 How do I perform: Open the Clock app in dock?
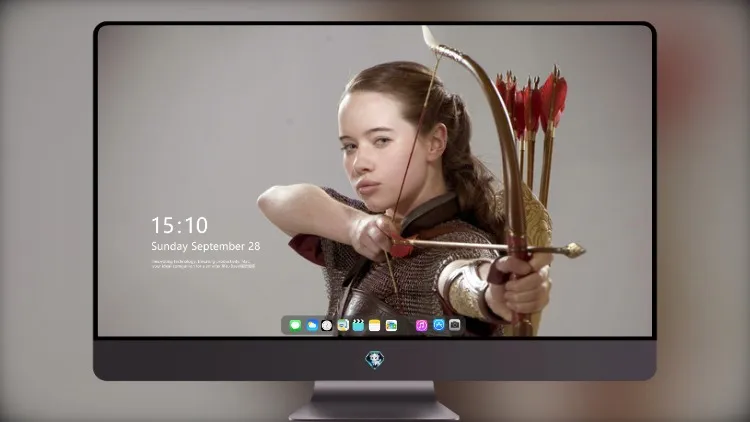tap(327, 325)
